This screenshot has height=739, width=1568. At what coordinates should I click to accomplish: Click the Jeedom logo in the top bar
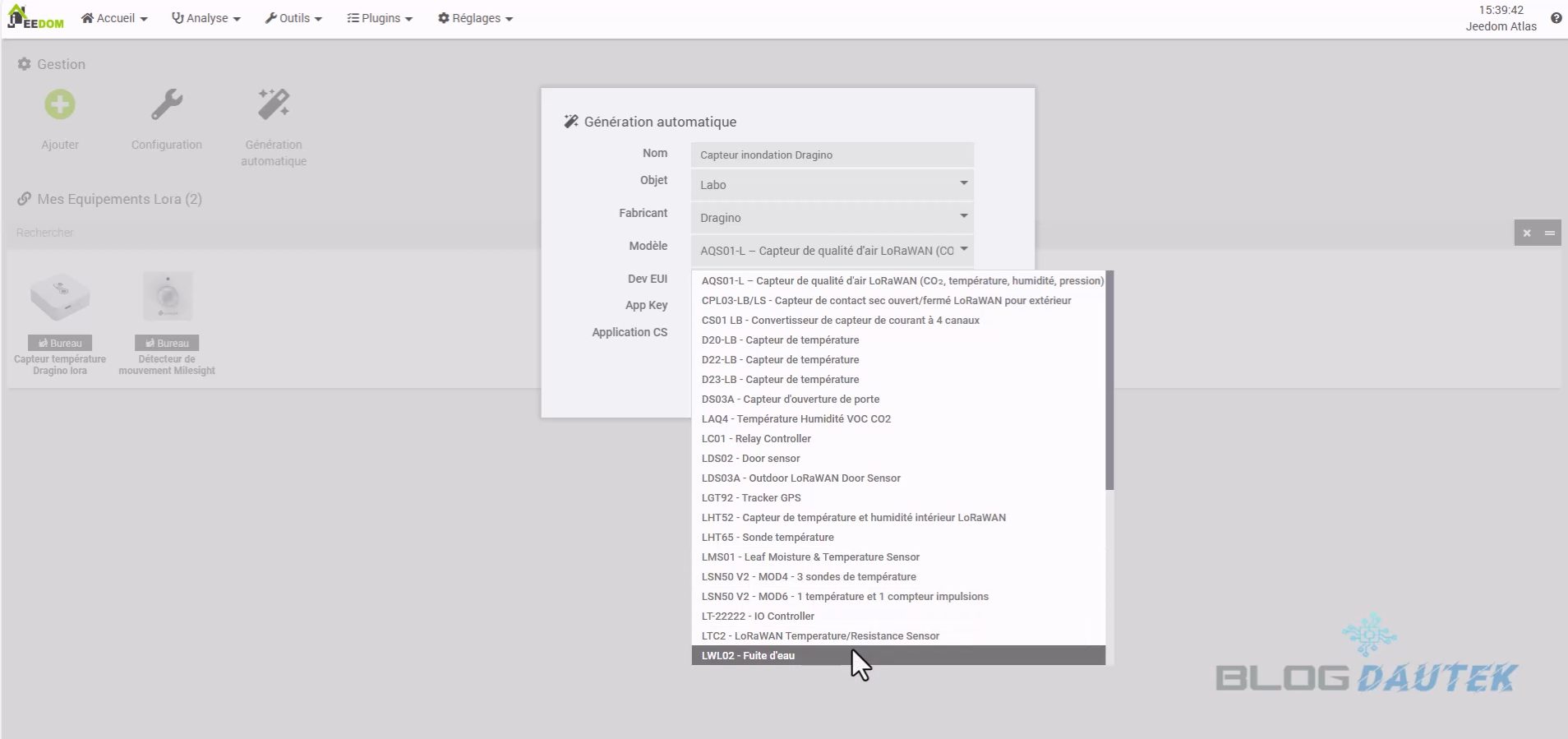coord(35,17)
